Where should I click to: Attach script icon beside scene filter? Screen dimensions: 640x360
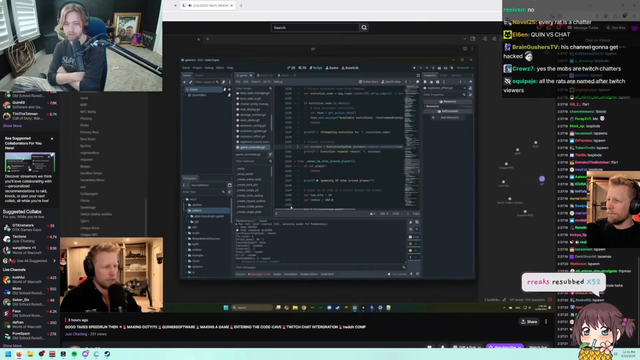223,82
